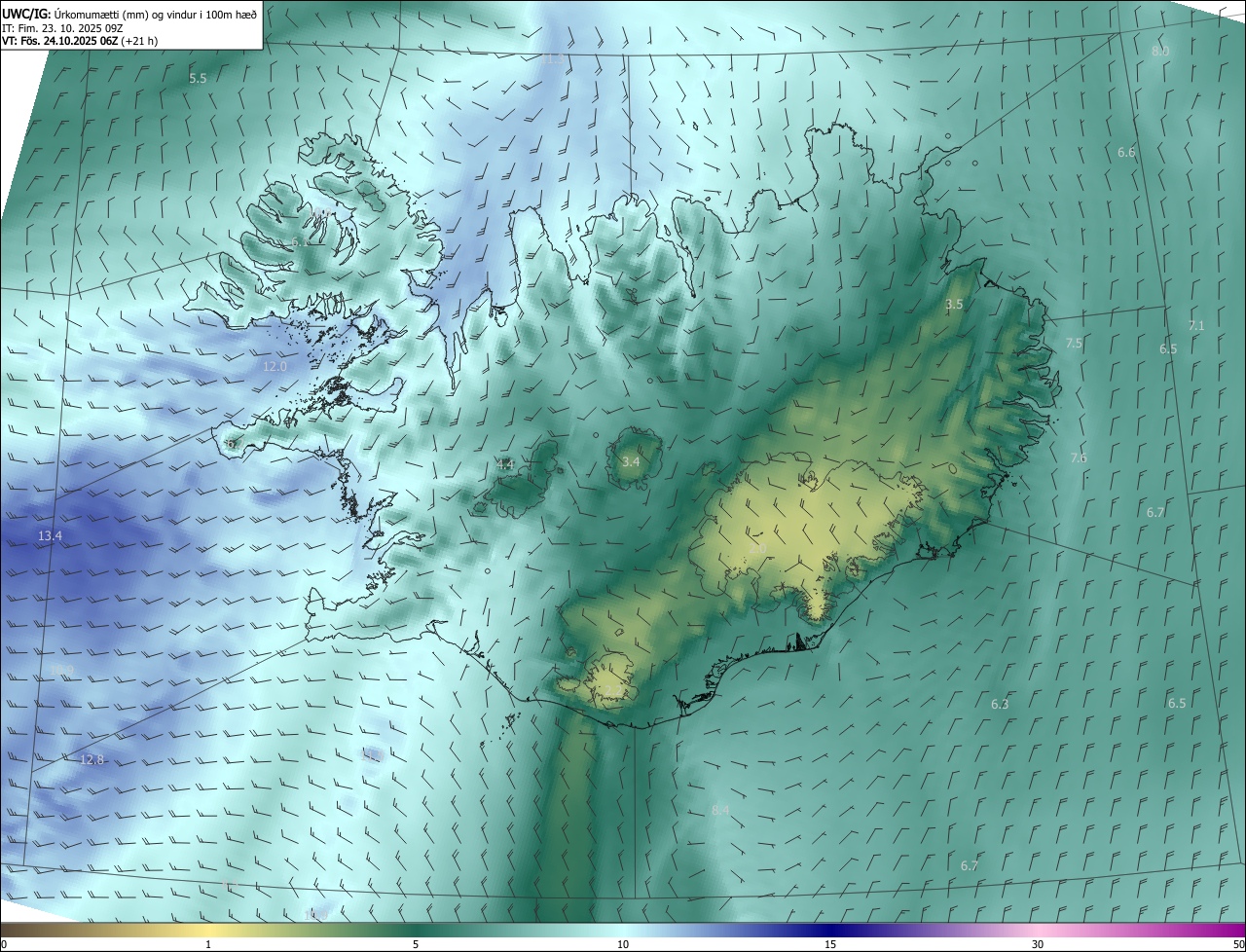Select the 12.0 value label
Screen dimensions: 1246x952
[x=275, y=367]
